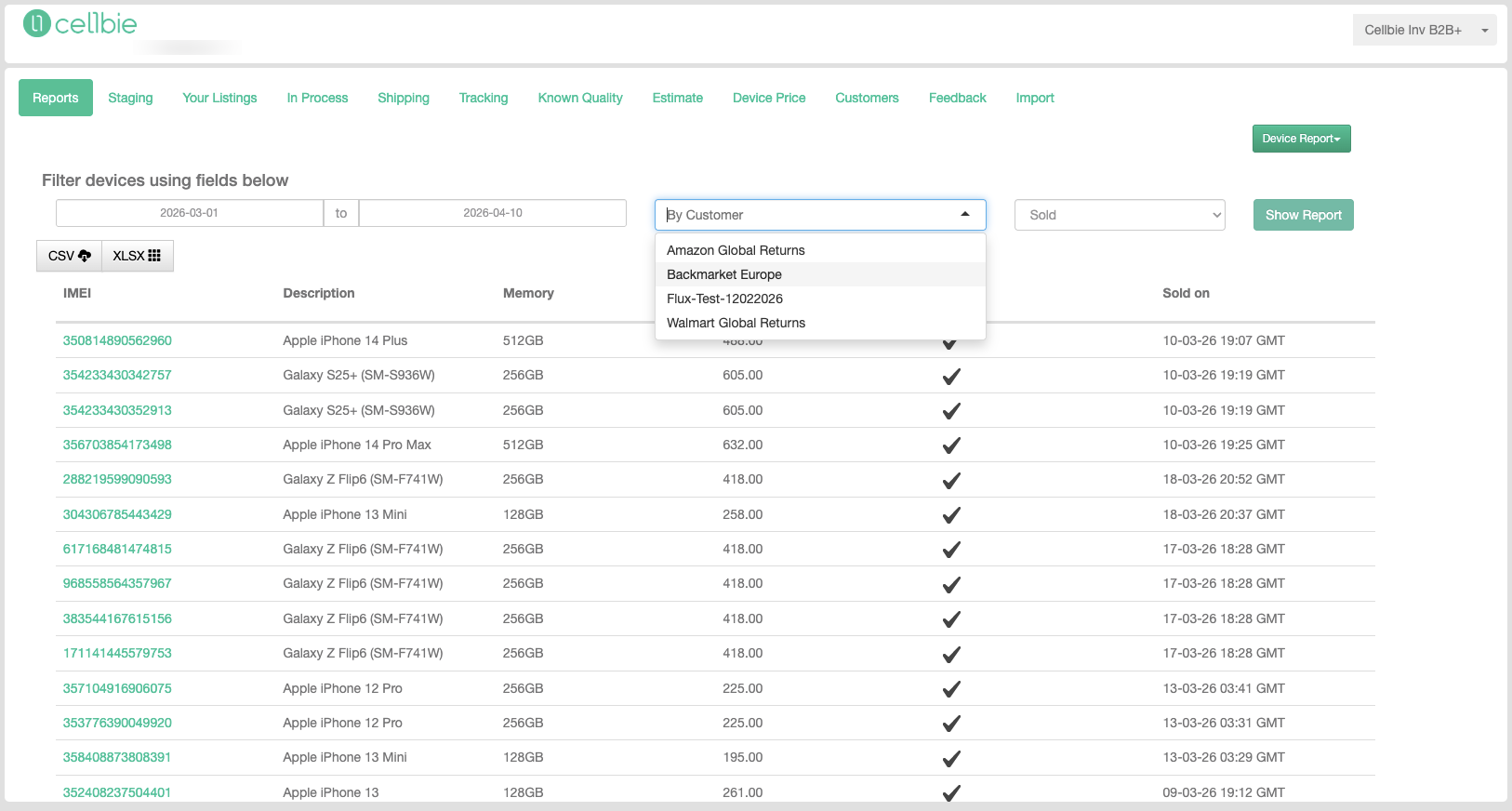Click sold date '13-03-26 03:41 GMT'
Viewport: 1512px width, 811px height.
coord(1224,688)
